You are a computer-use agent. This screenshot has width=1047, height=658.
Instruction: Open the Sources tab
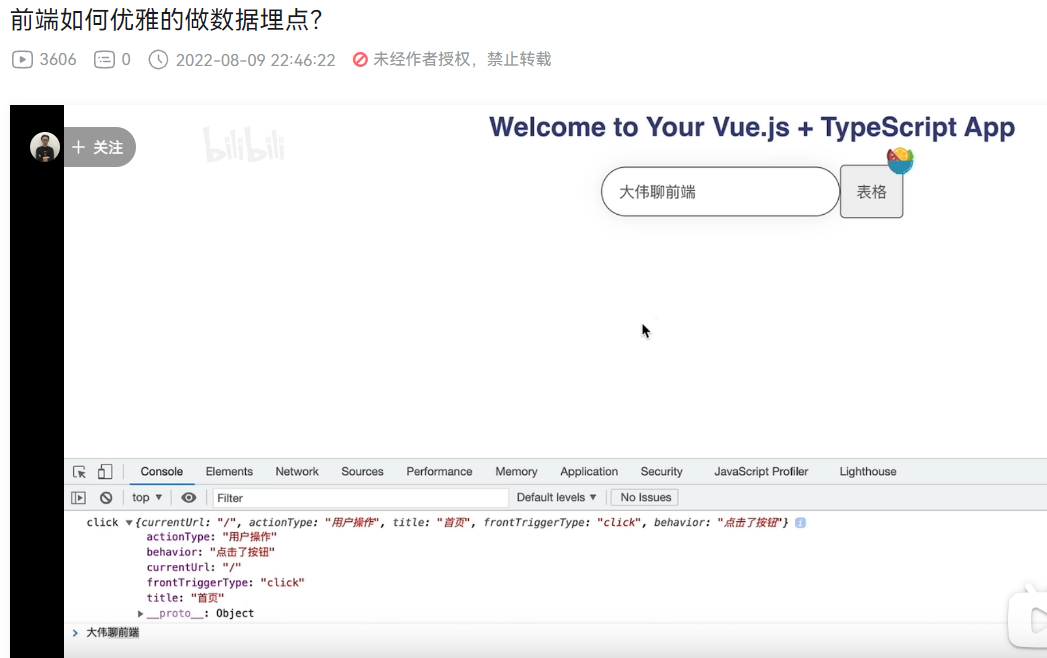363,472
